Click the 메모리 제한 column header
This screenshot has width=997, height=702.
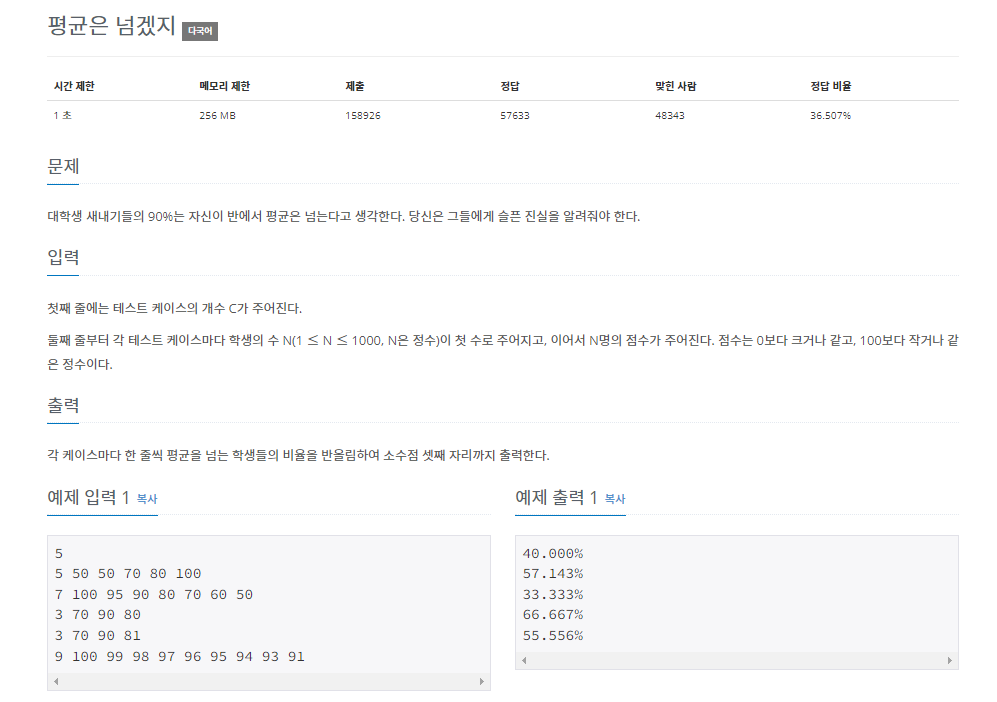point(224,86)
